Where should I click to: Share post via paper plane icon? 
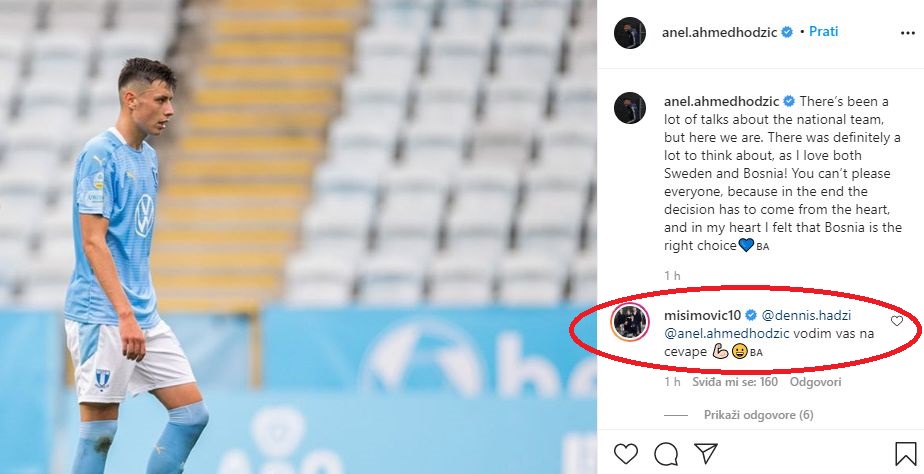(x=705, y=453)
